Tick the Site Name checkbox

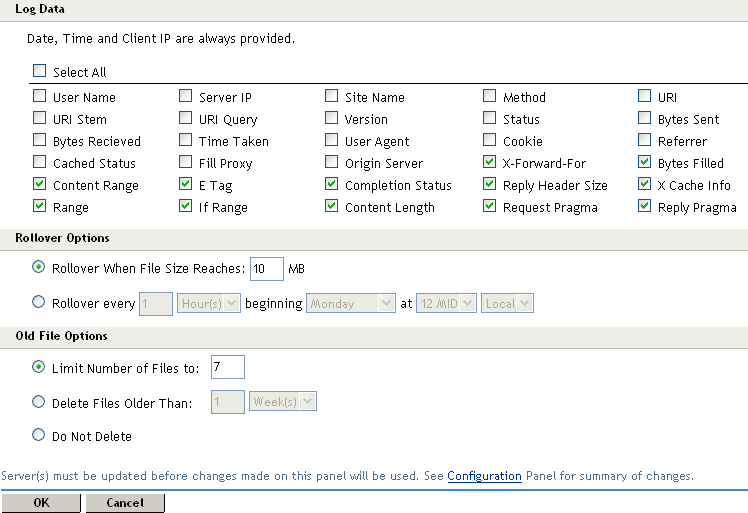click(332, 96)
